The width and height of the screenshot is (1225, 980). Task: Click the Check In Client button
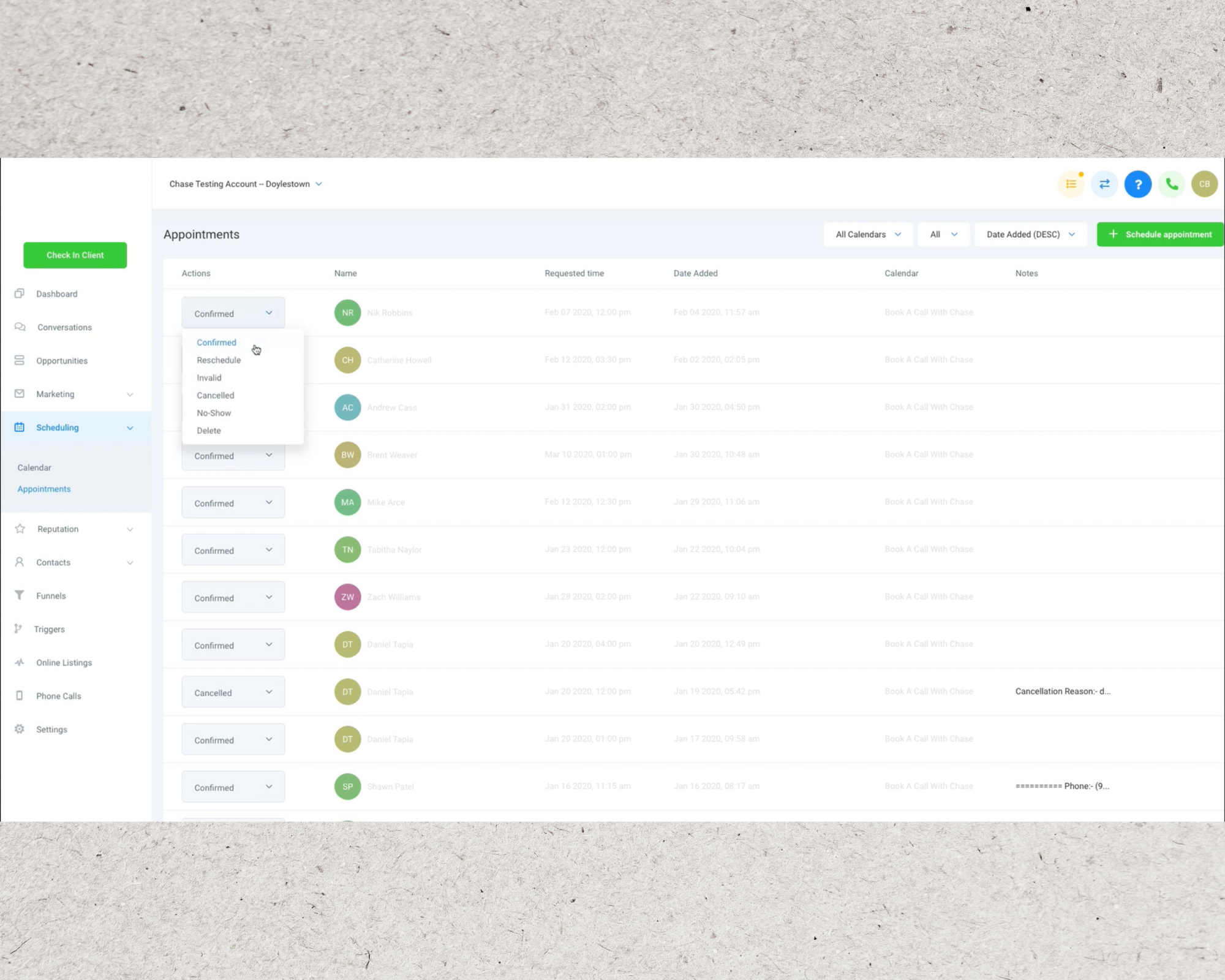point(75,255)
